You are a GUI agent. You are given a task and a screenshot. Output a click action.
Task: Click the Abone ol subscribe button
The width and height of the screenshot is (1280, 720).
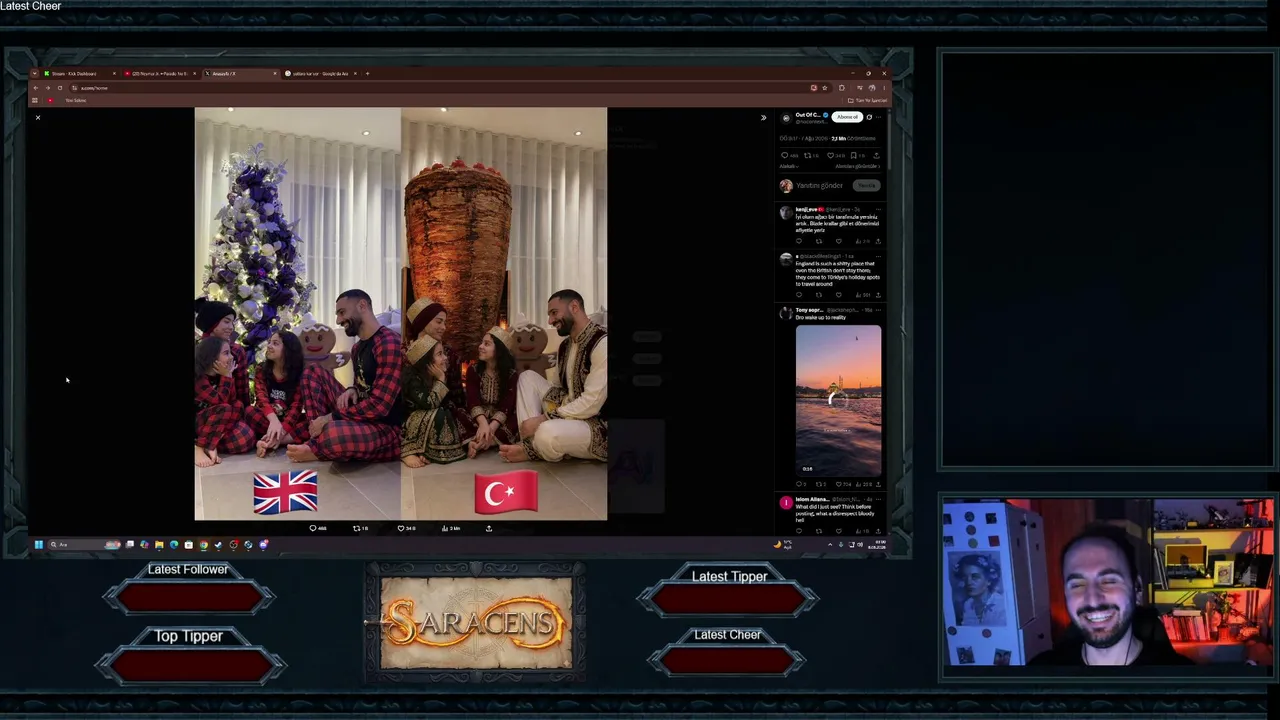tap(848, 117)
